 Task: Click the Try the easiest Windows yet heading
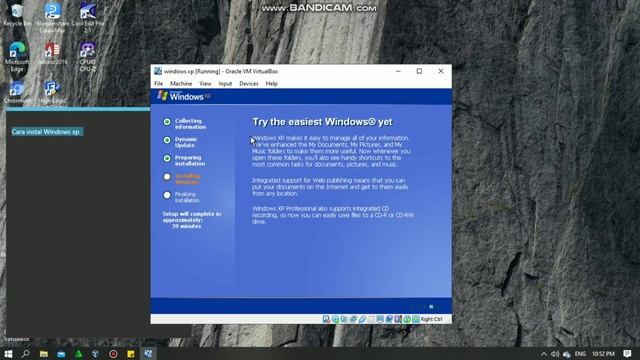pyautogui.click(x=322, y=122)
